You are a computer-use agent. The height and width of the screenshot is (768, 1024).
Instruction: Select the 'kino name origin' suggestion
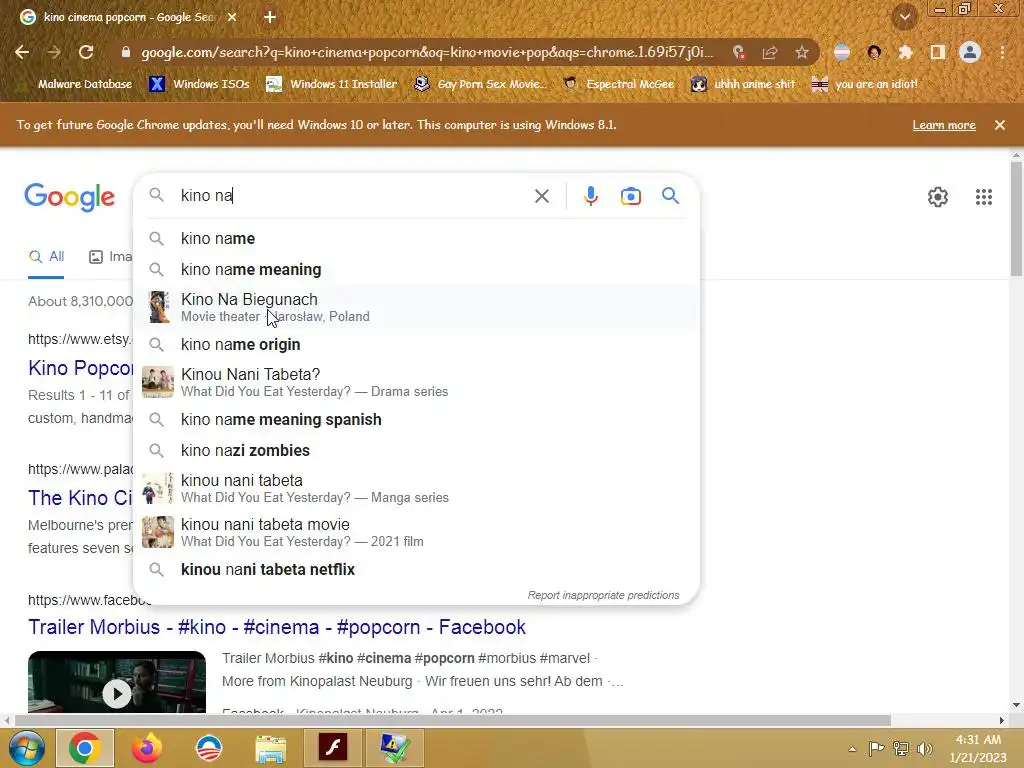416,344
